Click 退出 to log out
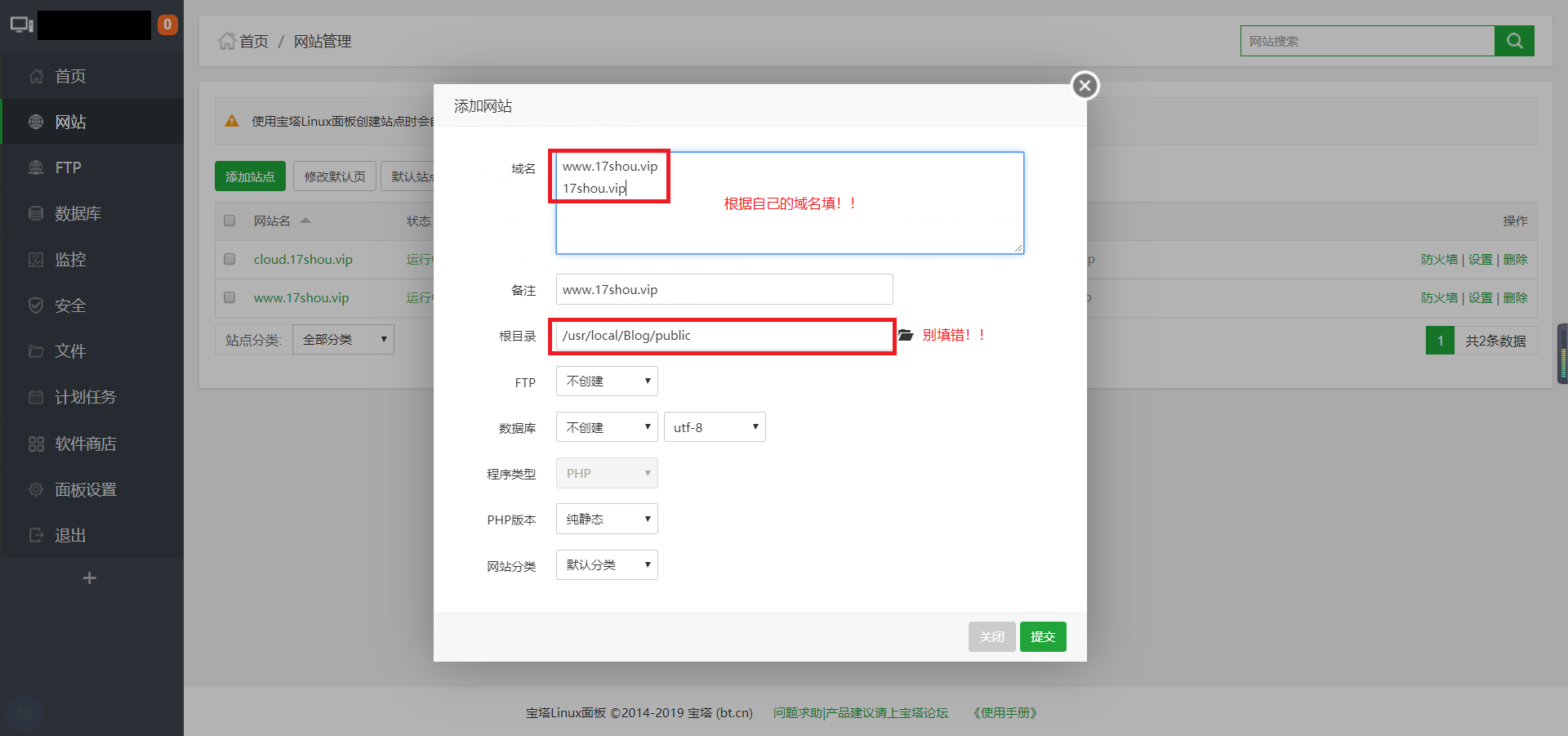This screenshot has width=1568, height=736. click(x=91, y=535)
